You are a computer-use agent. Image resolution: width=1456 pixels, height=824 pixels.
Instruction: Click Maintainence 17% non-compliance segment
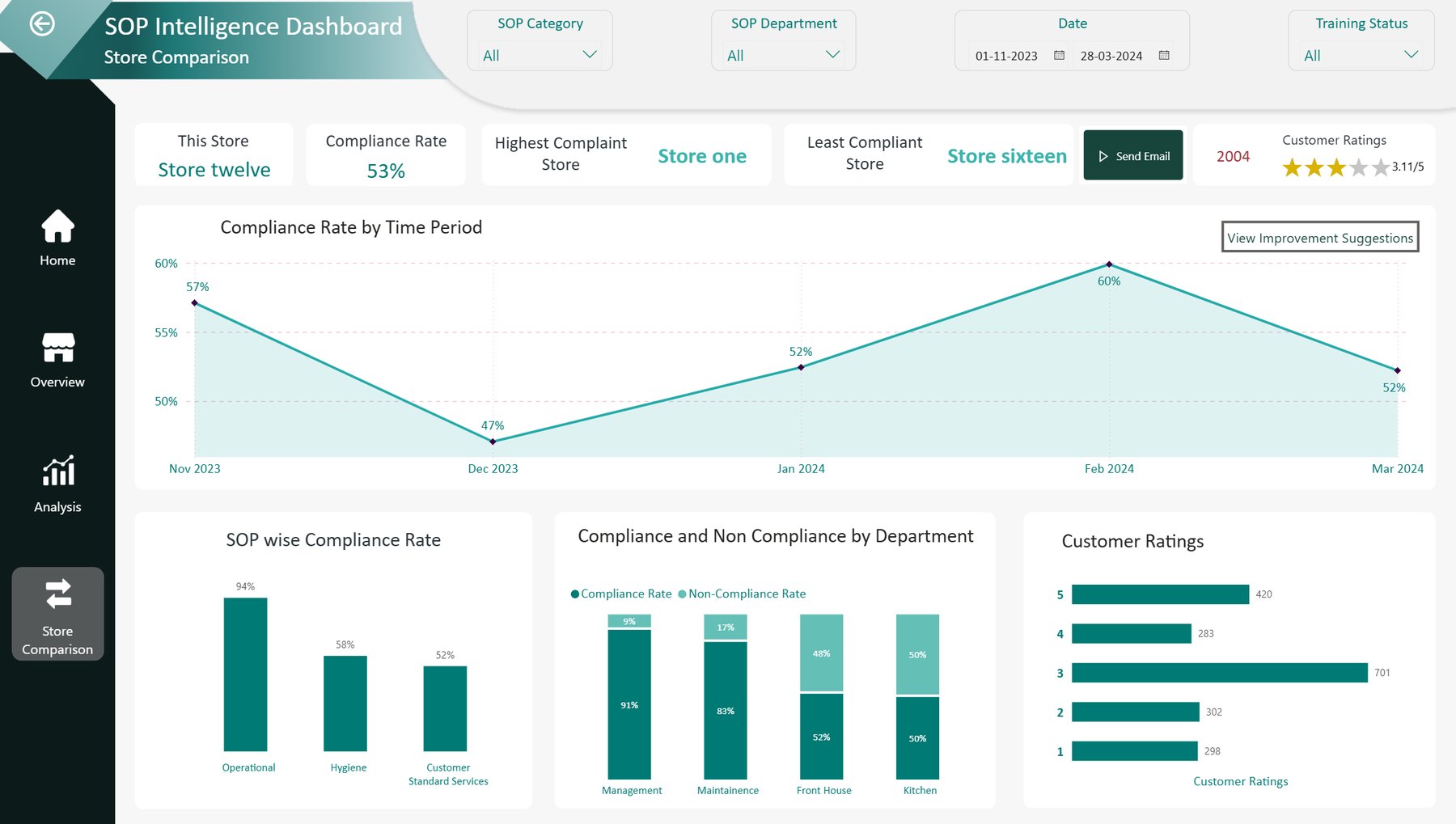tap(726, 627)
